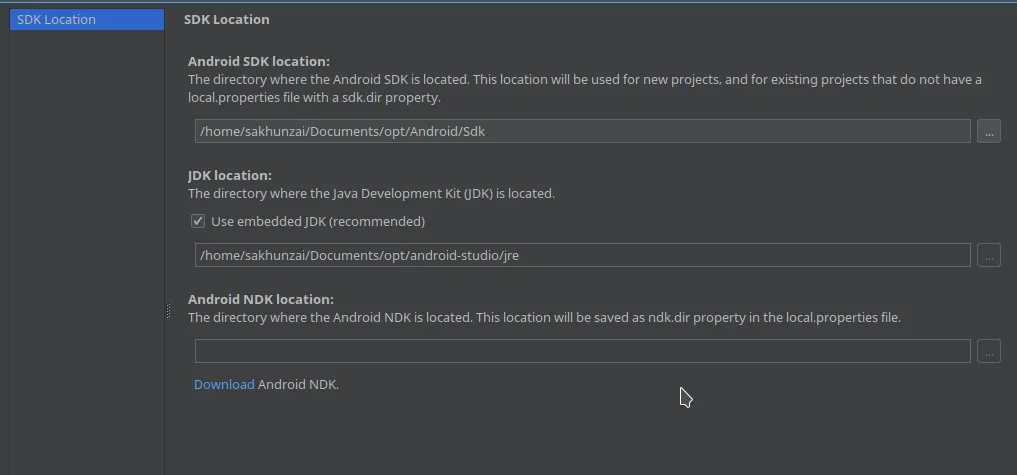The width and height of the screenshot is (1017, 475).
Task: Click the "JDK location:" bold label
Action: click(229, 175)
